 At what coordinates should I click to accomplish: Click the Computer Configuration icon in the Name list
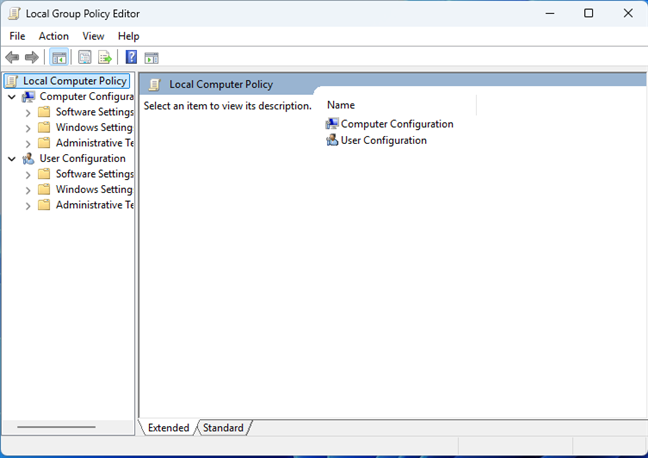click(x=332, y=124)
